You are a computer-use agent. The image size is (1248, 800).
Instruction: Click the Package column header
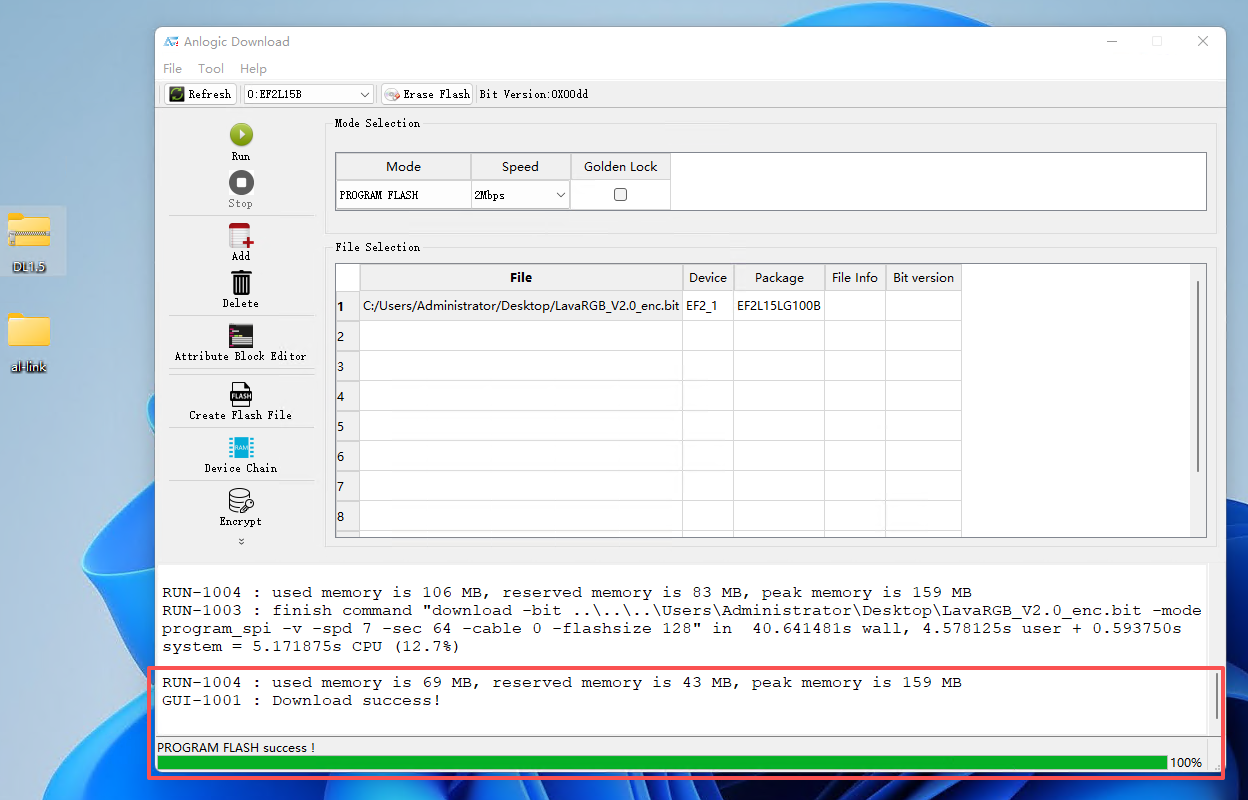[779, 278]
